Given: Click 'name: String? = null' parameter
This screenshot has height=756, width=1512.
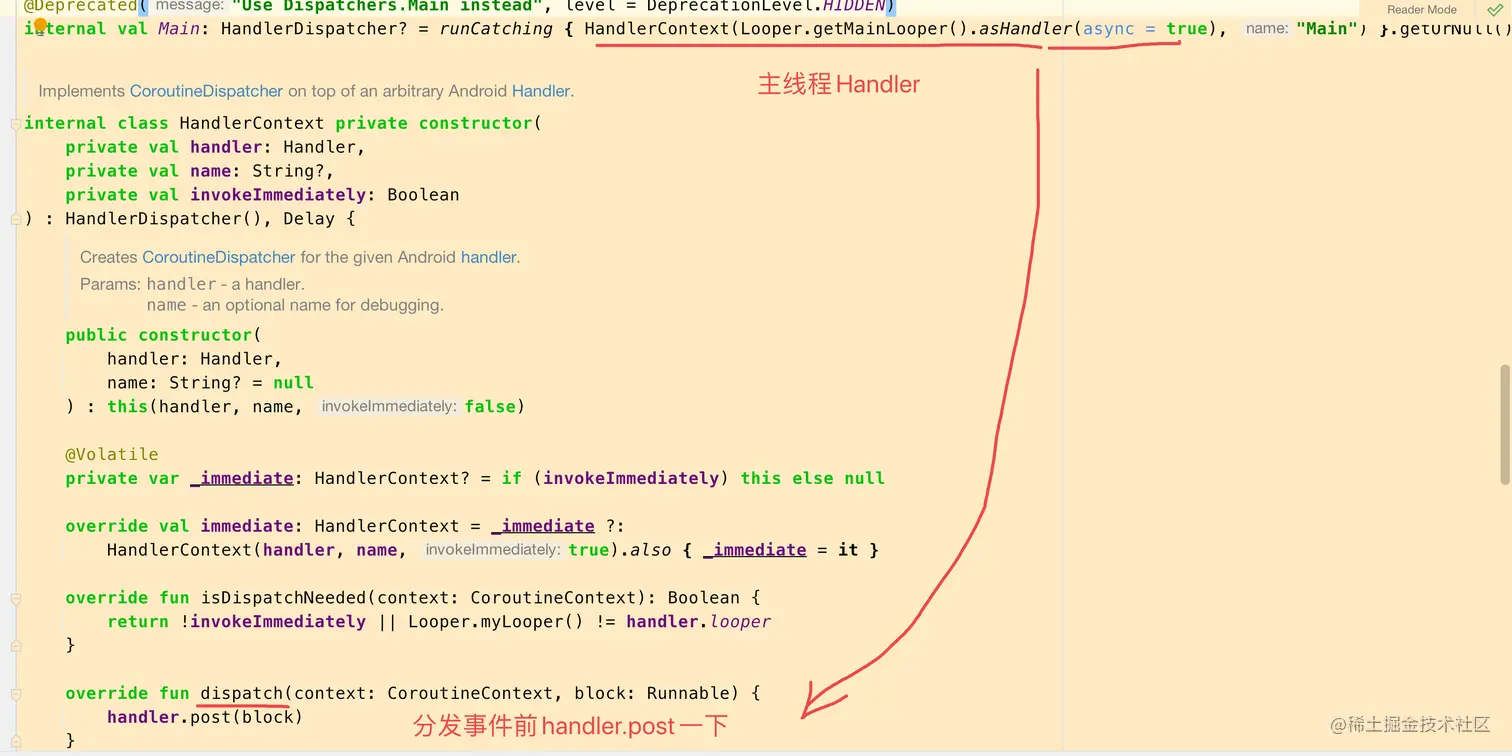Looking at the screenshot, I should (210, 383).
